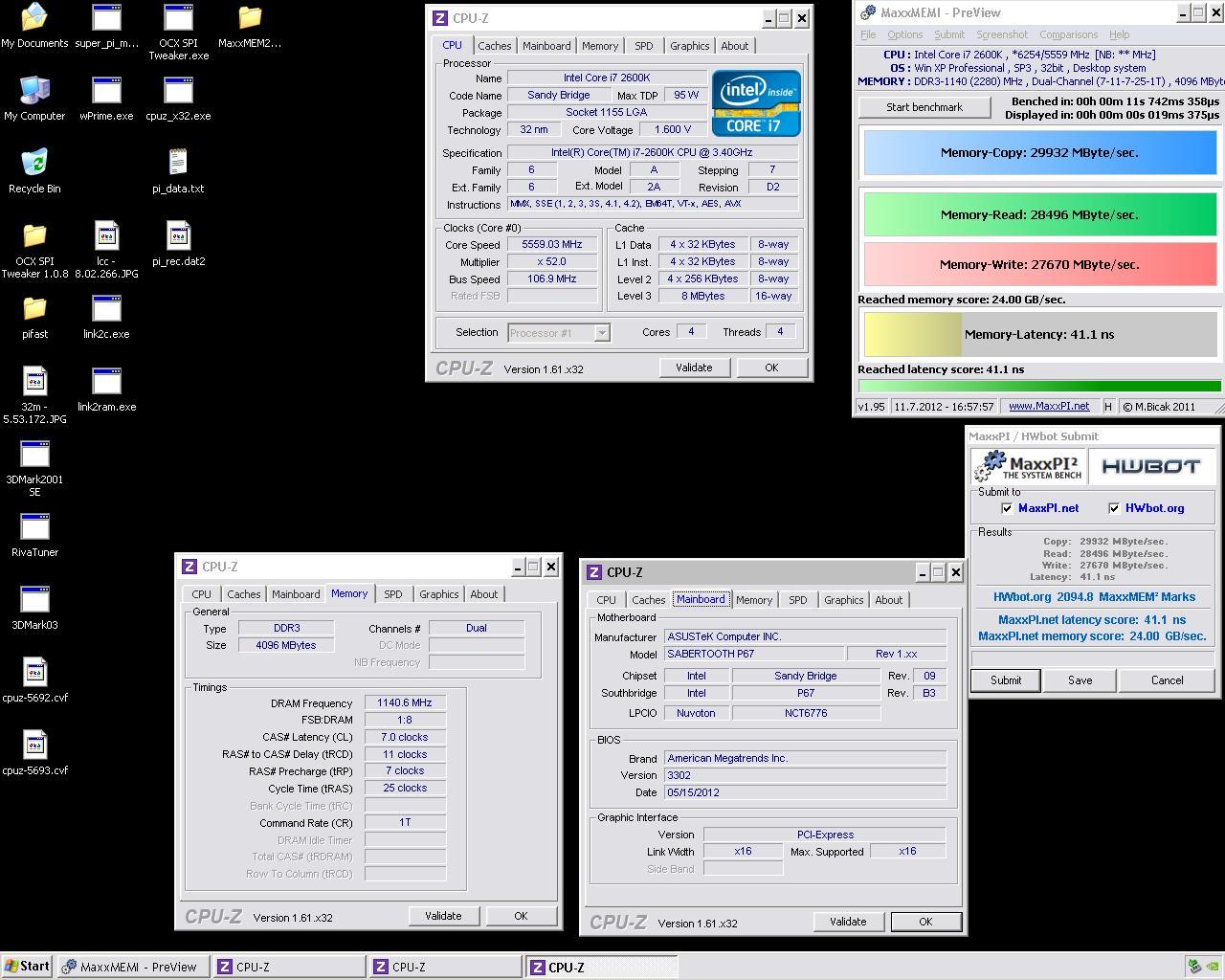
Task: Open File menu in MaxxMEM
Action: point(868,34)
